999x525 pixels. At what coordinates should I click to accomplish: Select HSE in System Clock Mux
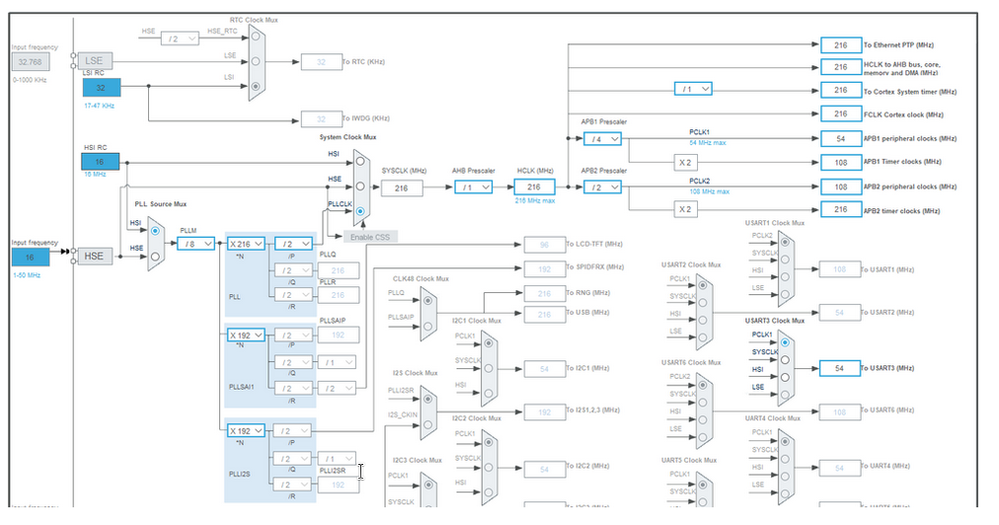click(361, 186)
